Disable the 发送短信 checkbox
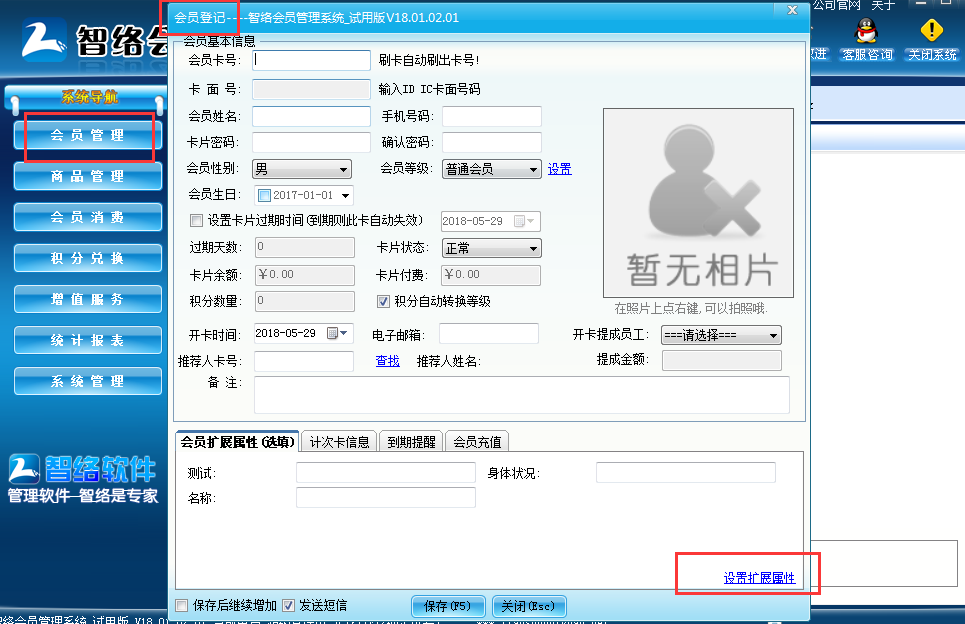 (288, 605)
